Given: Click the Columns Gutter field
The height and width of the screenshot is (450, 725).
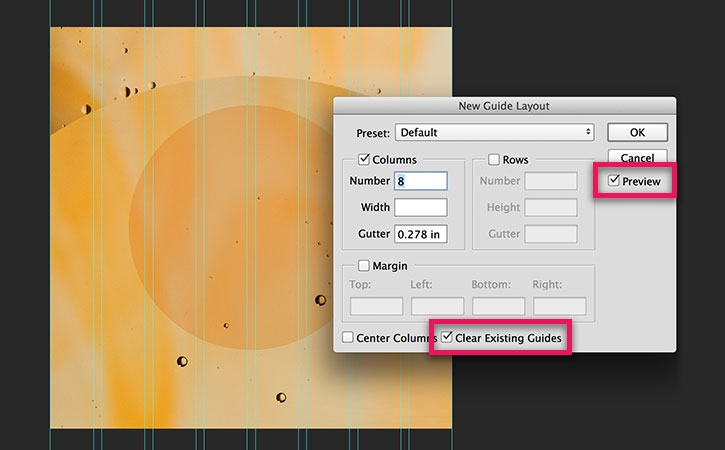Looking at the screenshot, I should pyautogui.click(x=421, y=234).
